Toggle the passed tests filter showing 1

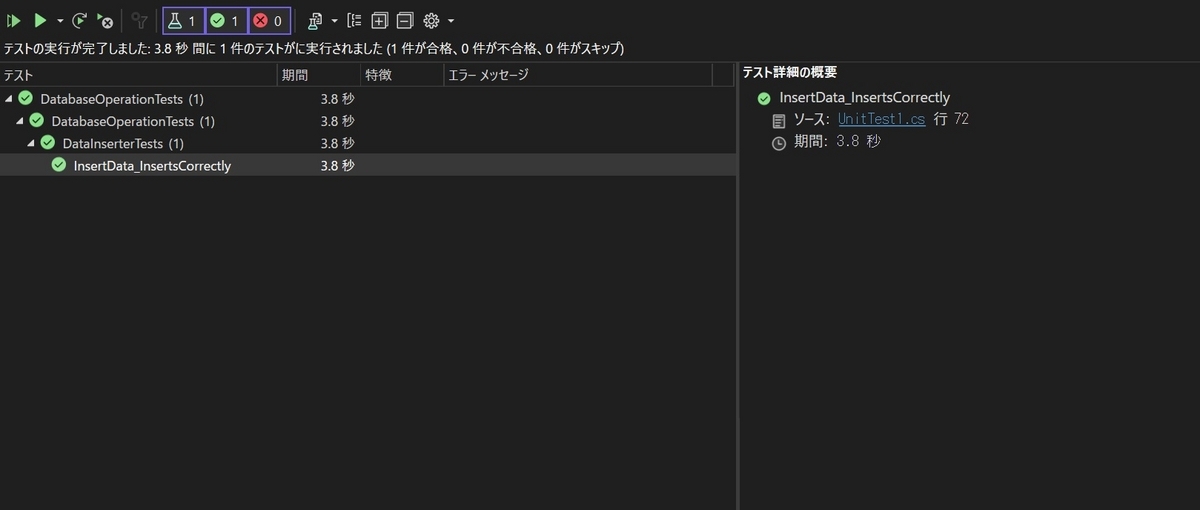point(226,20)
